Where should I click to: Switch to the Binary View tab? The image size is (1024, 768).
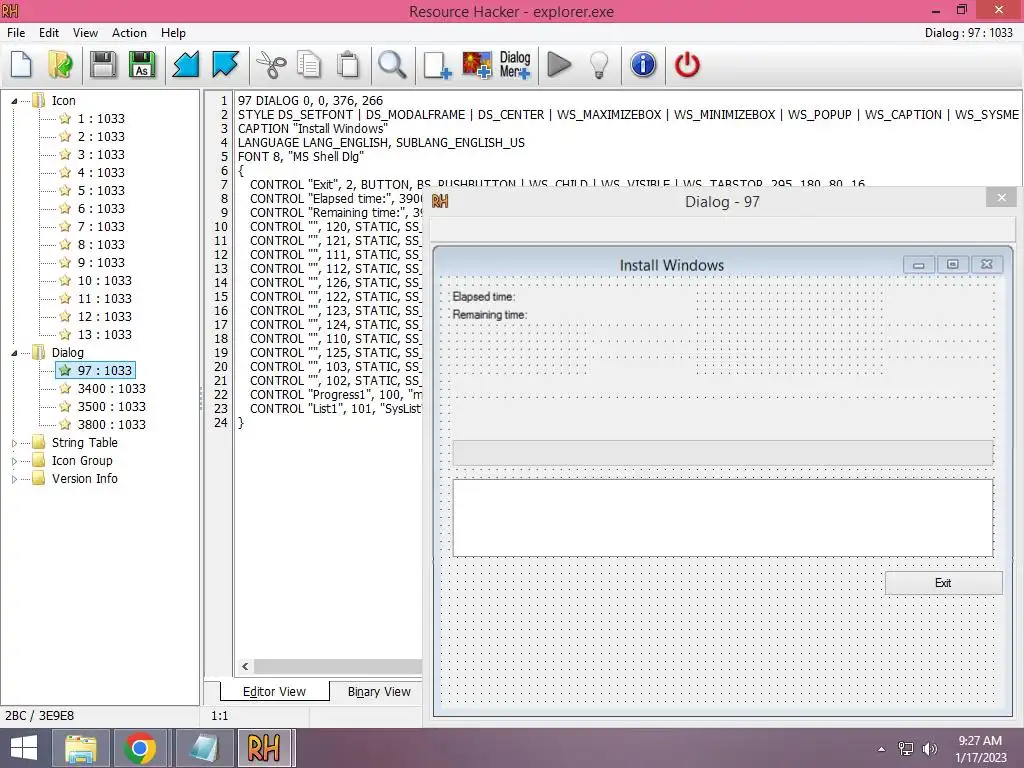tap(379, 692)
